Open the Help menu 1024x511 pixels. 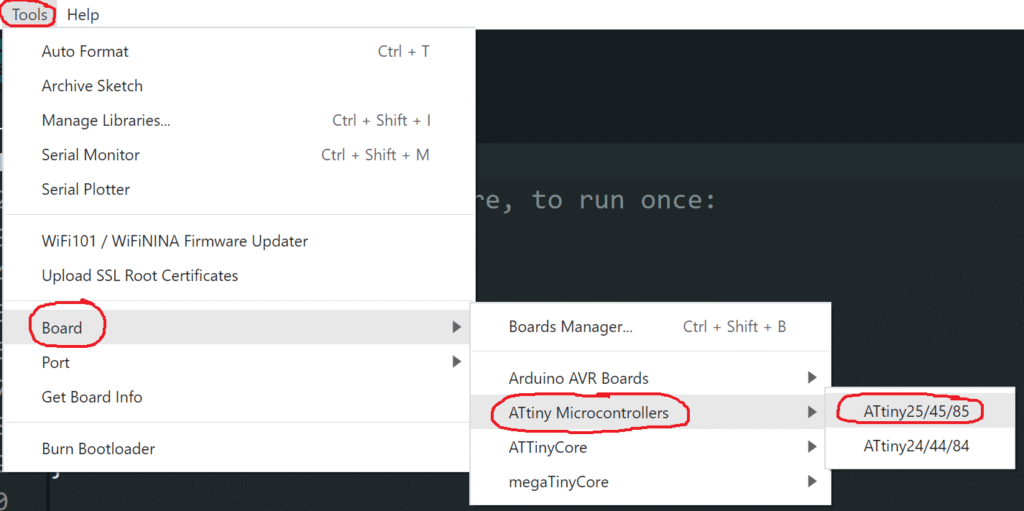tap(83, 15)
